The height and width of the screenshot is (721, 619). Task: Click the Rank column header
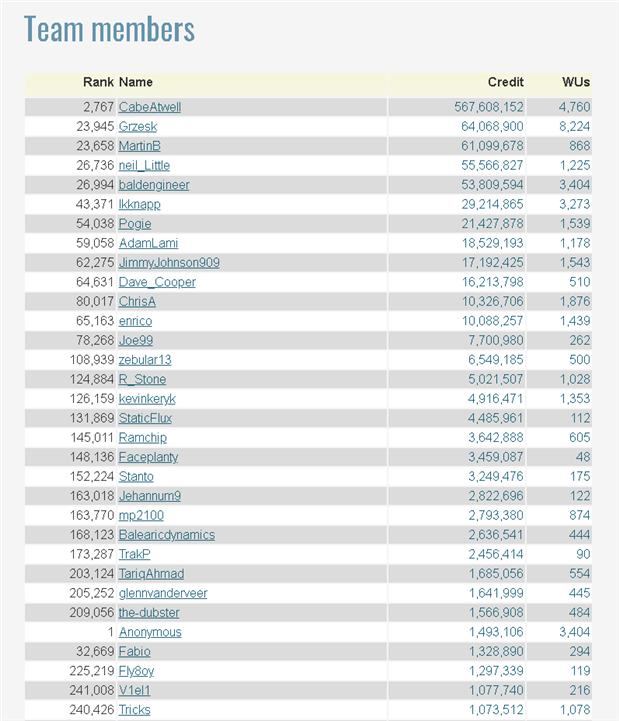click(x=98, y=82)
